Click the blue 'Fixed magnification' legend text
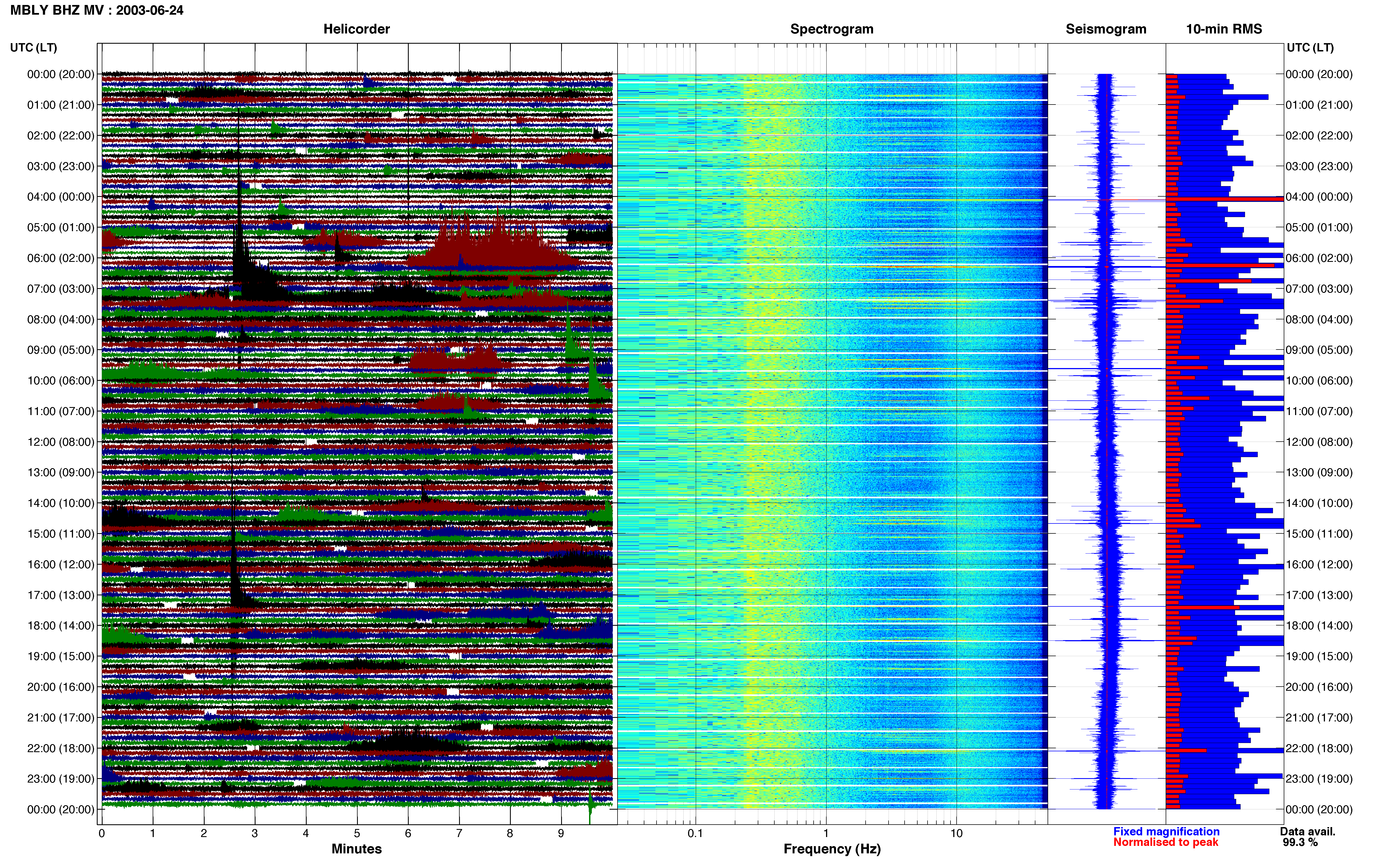1388x868 pixels. click(1166, 831)
